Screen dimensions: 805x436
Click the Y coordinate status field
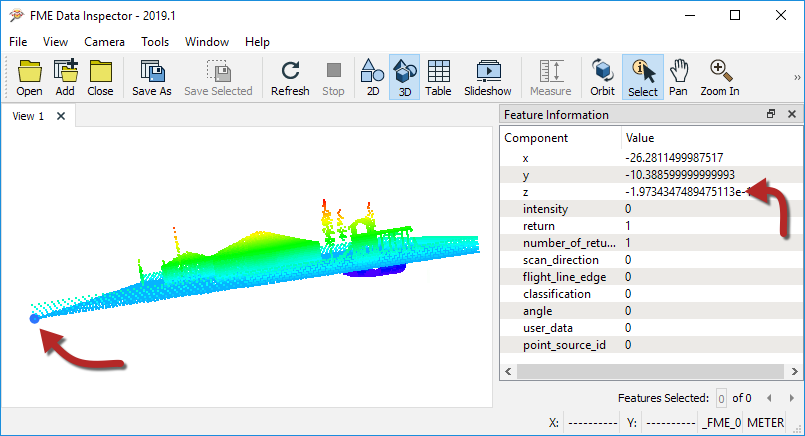(671, 423)
